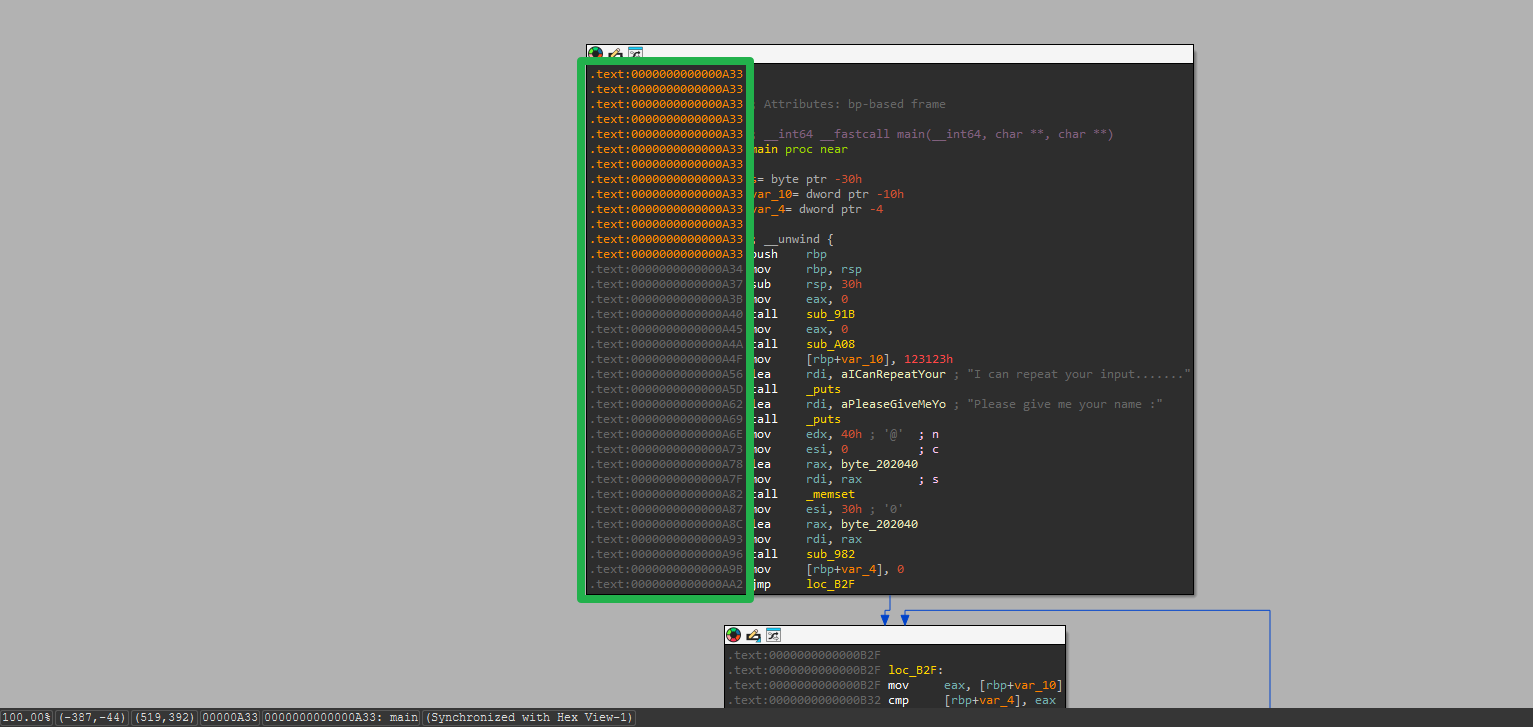
Task: Follow the call to sub_91B
Action: coord(830,314)
